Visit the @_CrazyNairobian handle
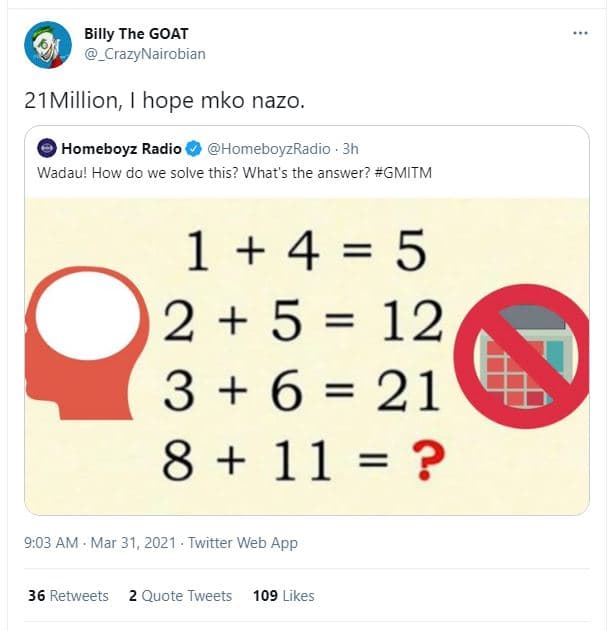This screenshot has height=631, width=614. pos(144,54)
